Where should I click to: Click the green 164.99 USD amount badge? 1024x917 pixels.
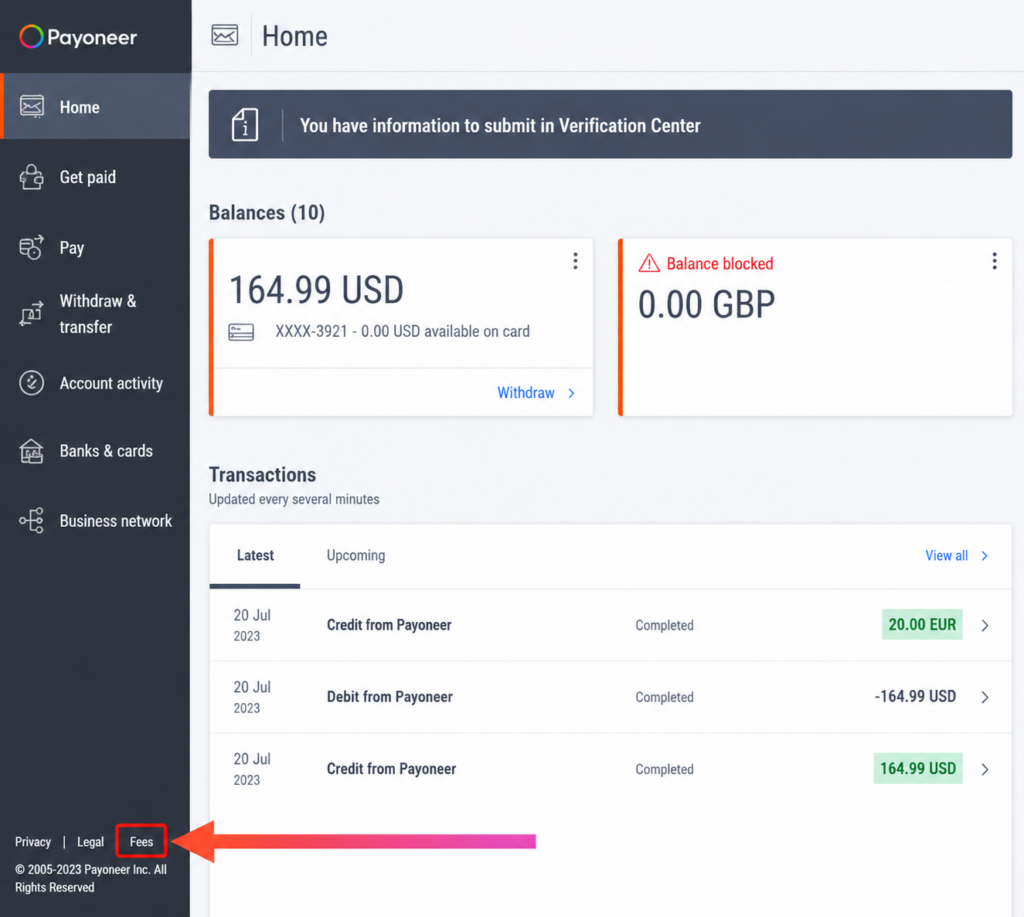918,768
